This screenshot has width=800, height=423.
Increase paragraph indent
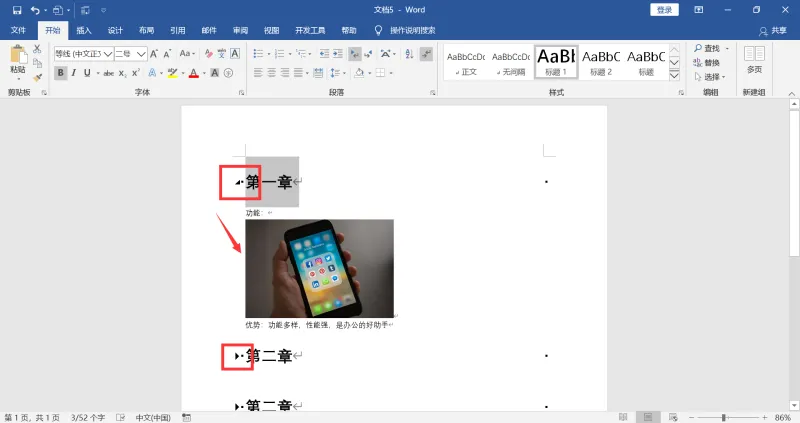338,54
